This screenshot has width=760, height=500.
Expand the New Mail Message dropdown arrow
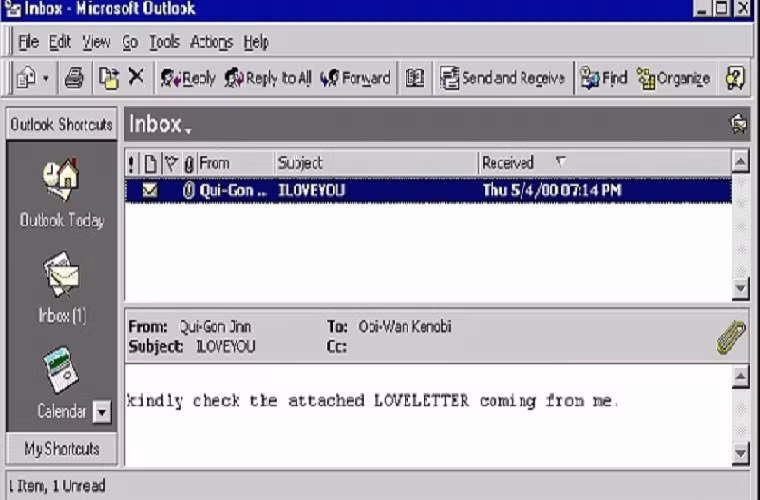click(45, 78)
